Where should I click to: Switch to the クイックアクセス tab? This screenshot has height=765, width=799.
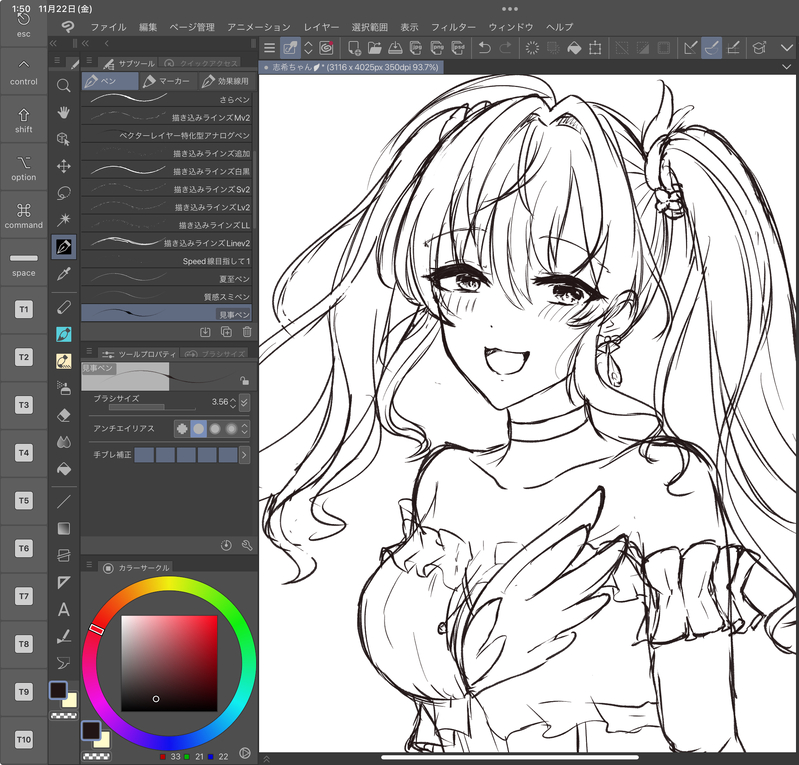(202, 63)
